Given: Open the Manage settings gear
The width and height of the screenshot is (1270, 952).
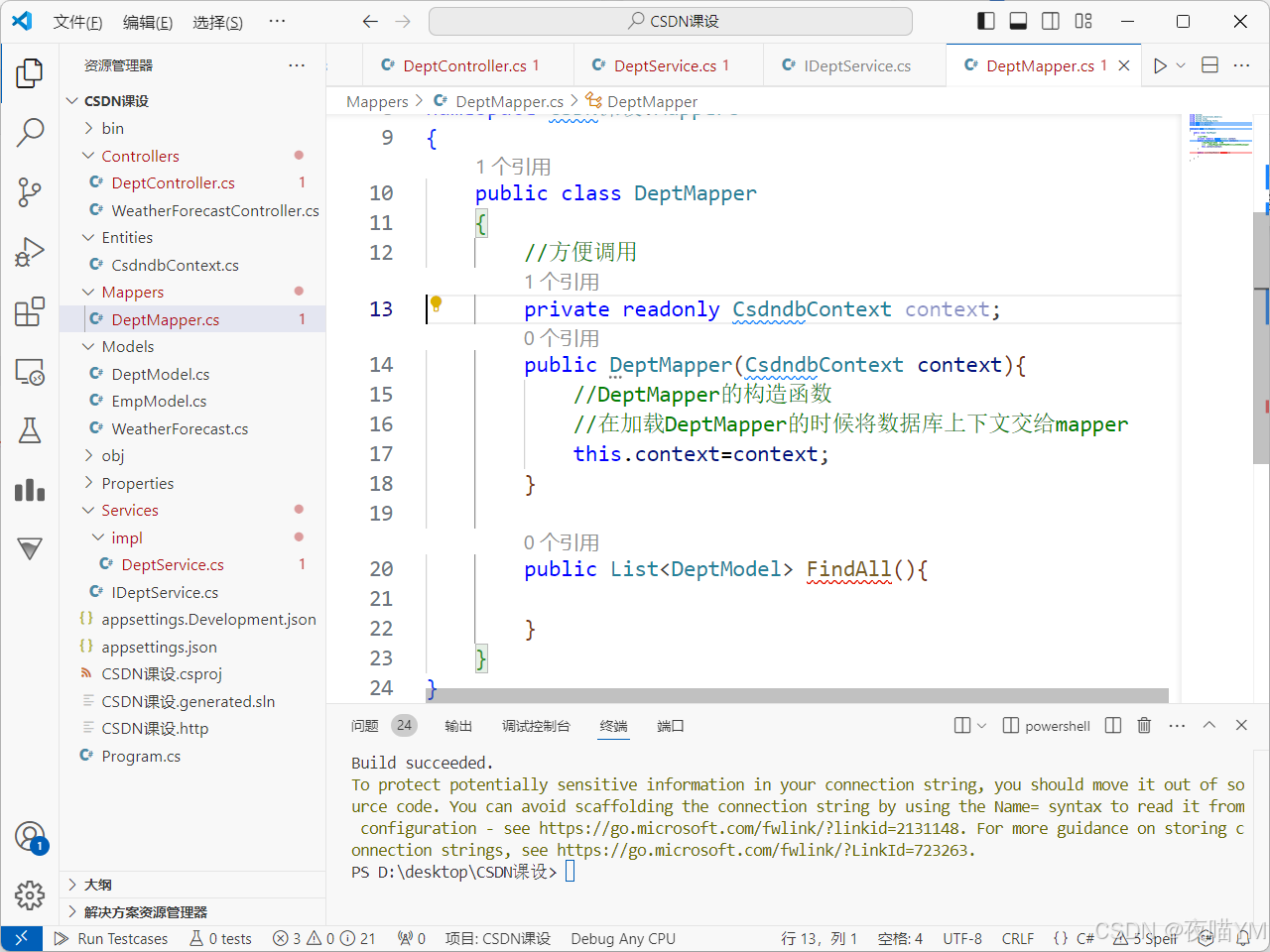Looking at the screenshot, I should 30,895.
